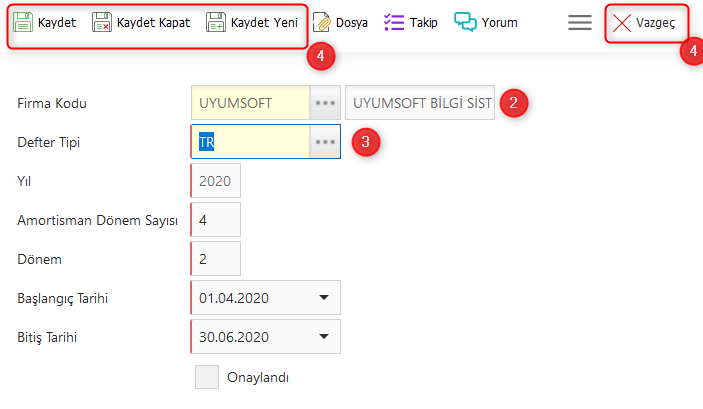Click the red X Vazgeç icon
Image resolution: width=703 pixels, height=409 pixels.
622,22
